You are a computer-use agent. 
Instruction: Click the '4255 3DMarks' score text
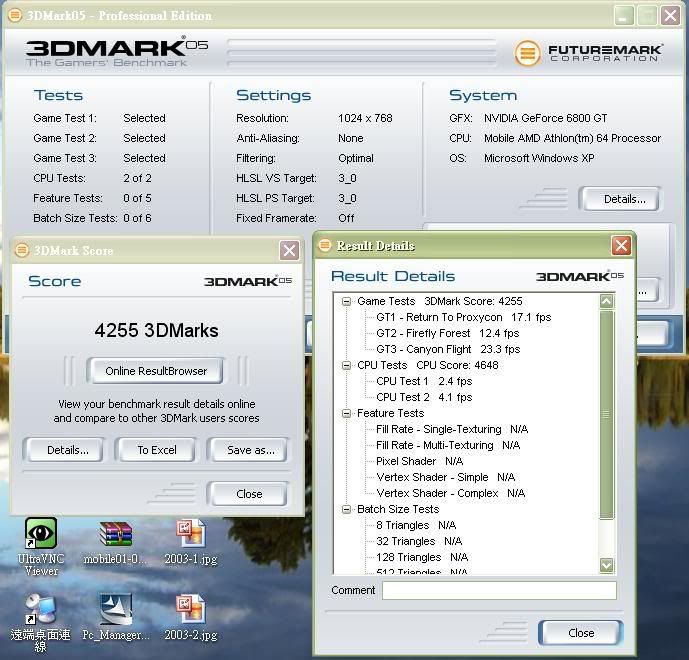tap(156, 330)
